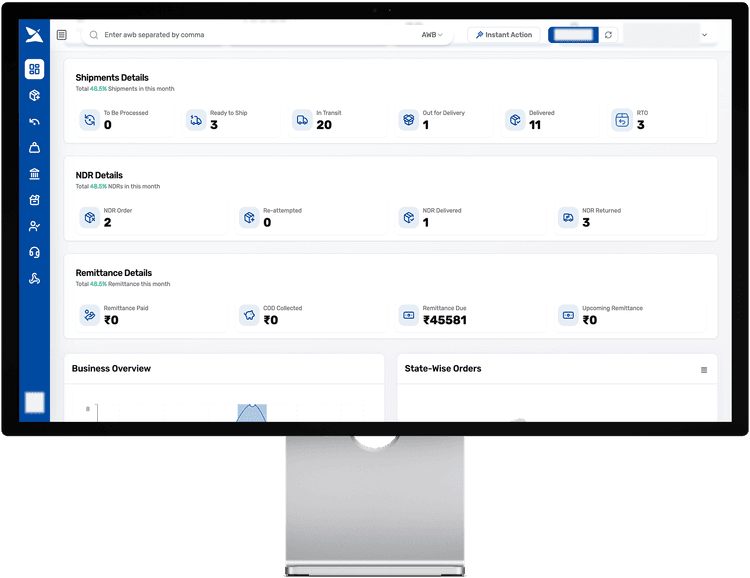Click the Upcoming Remittance cash icon
The image size is (750, 578).
click(568, 315)
